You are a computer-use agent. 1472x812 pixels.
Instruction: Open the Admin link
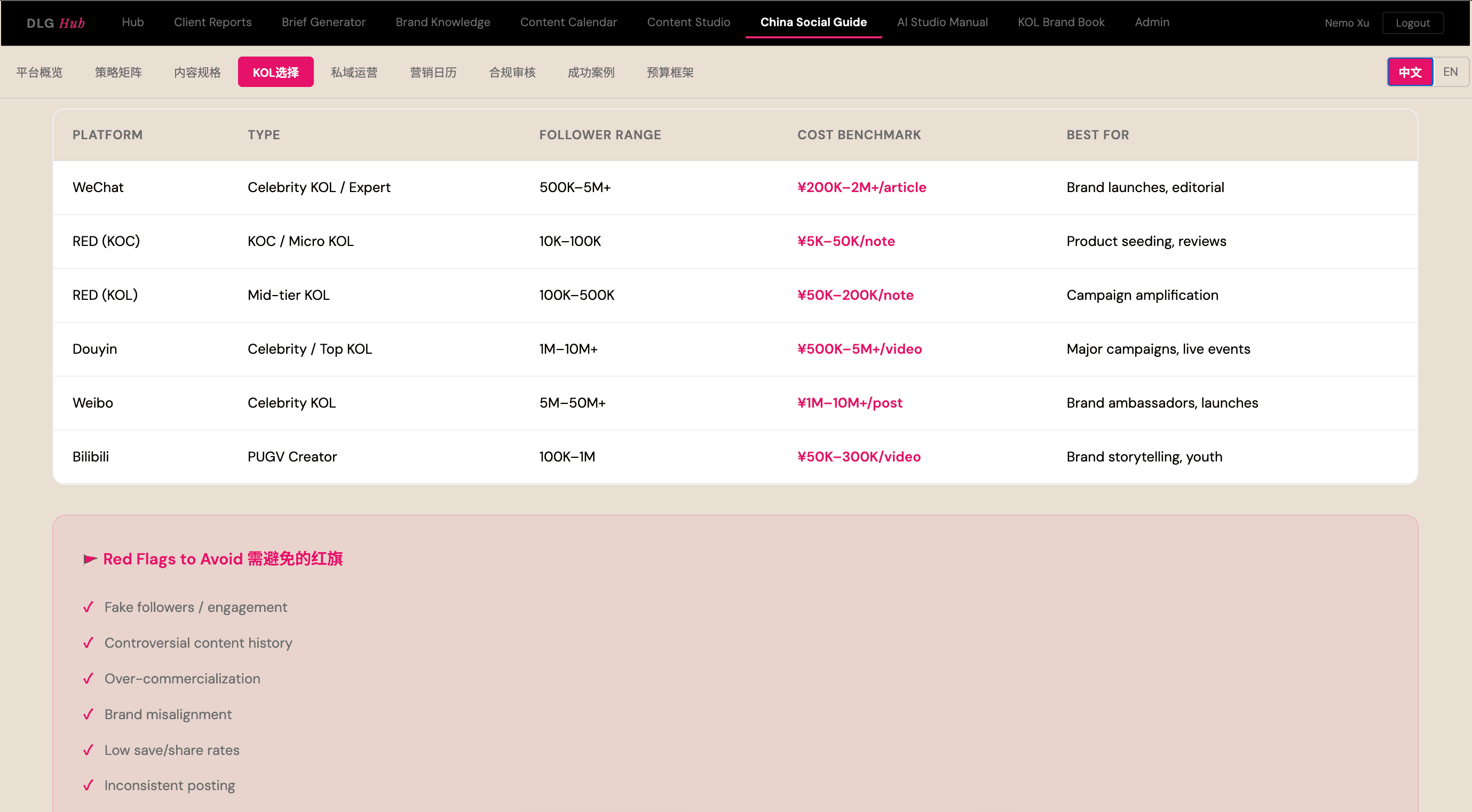point(1151,22)
